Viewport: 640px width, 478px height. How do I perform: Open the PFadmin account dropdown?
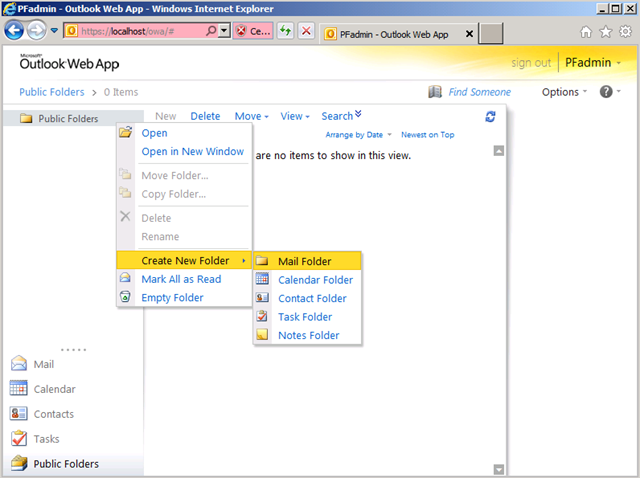(593, 63)
